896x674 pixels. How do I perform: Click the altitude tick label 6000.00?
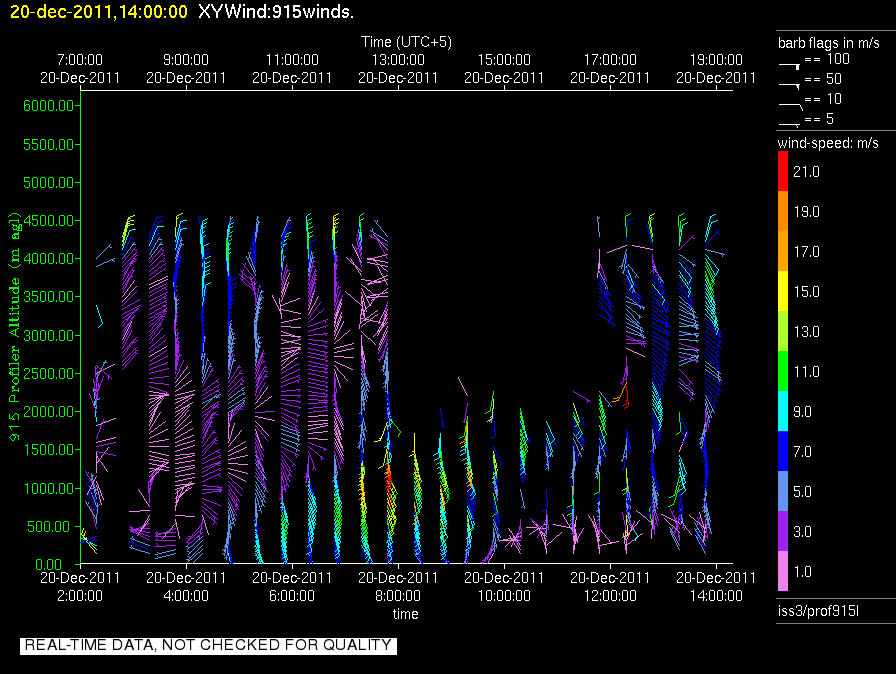click(49, 106)
